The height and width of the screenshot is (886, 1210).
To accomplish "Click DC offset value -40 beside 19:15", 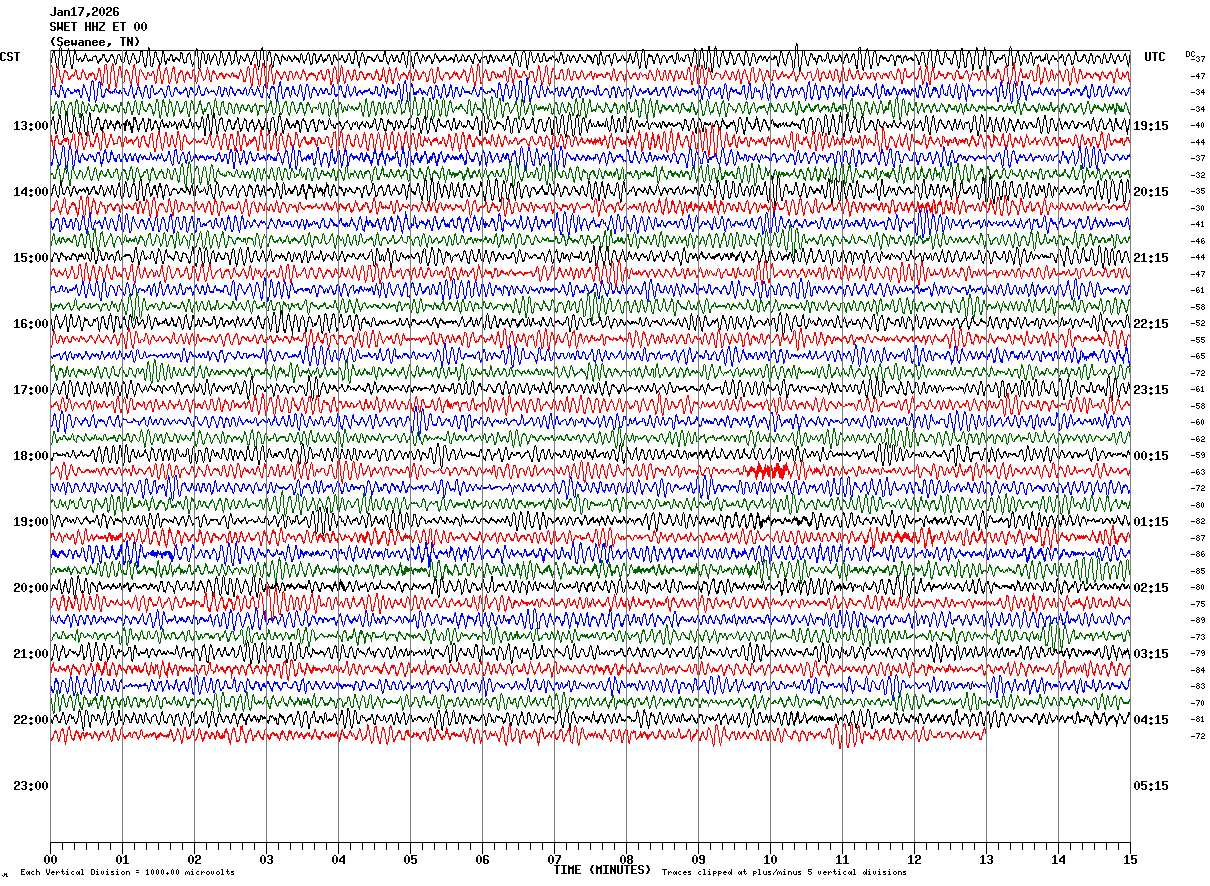I will coord(1197,125).
